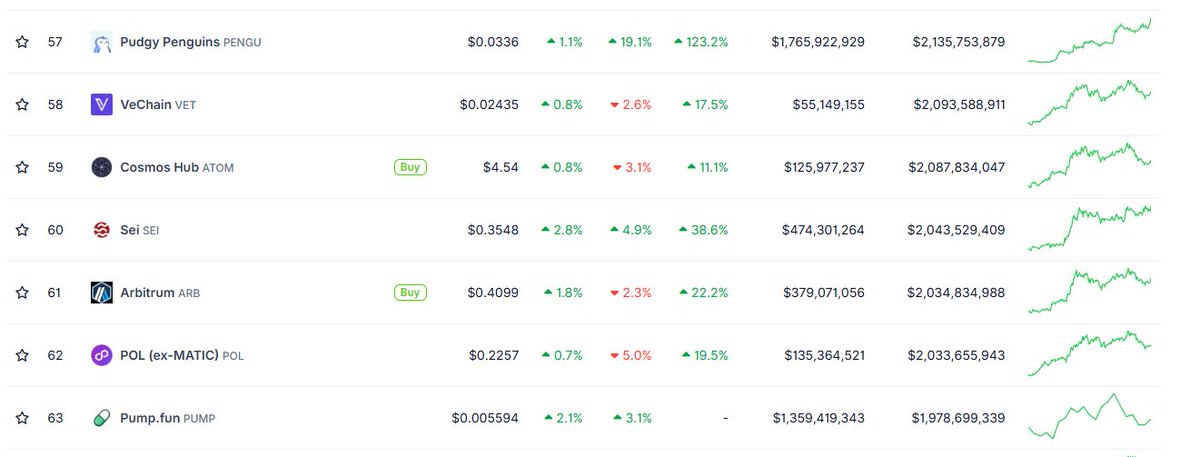
Task: Click Buy button for Cosmos Hub
Action: [410, 167]
